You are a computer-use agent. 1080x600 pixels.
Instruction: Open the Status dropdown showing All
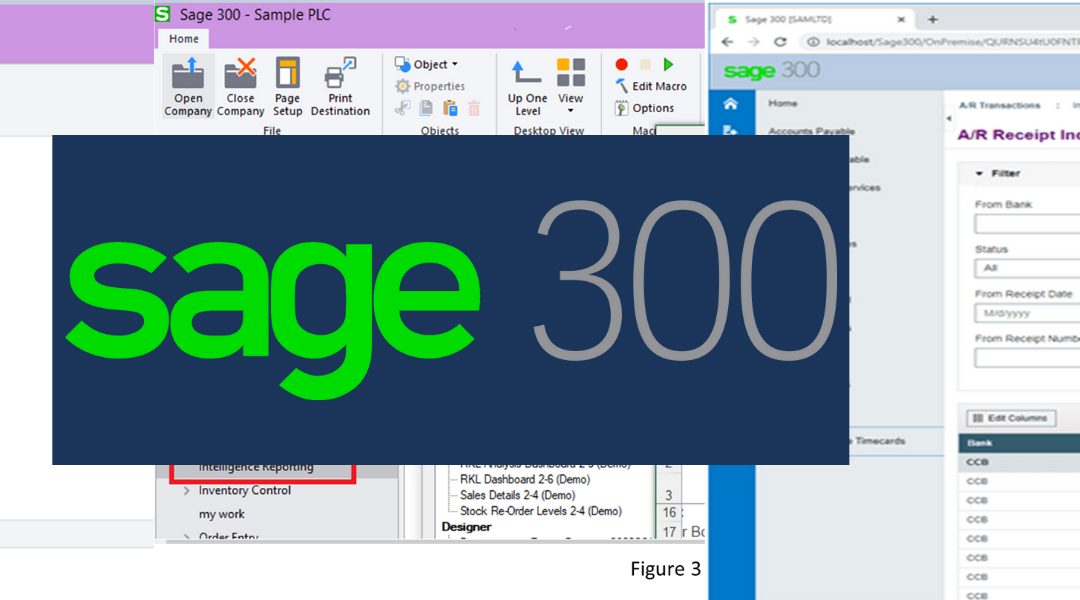1027,268
